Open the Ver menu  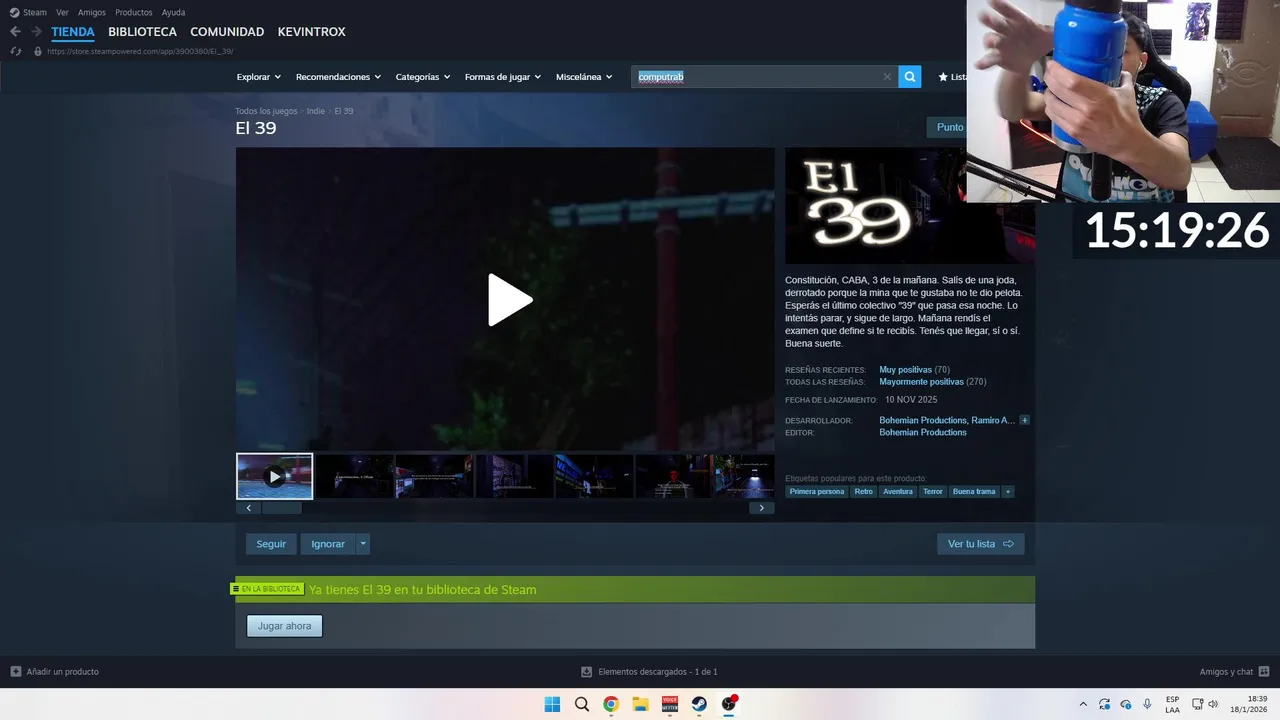coord(62,12)
